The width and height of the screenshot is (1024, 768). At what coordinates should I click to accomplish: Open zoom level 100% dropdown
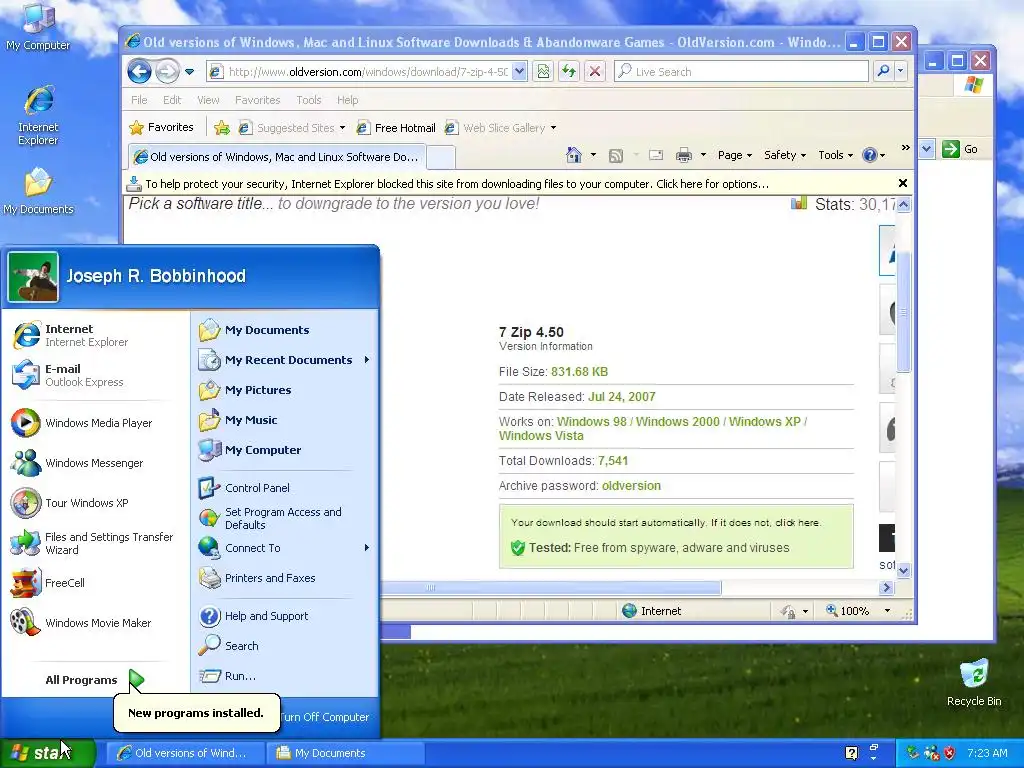(x=887, y=611)
